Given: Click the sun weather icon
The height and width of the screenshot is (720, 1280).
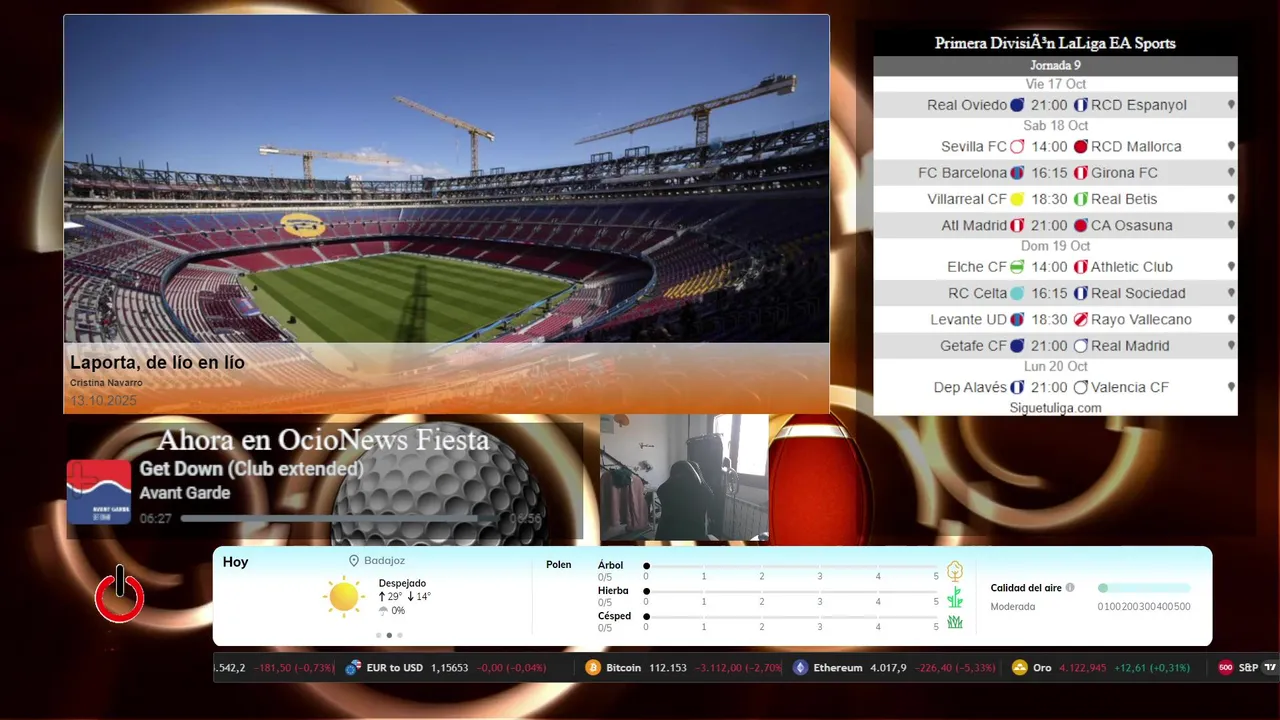Looking at the screenshot, I should [x=343, y=597].
